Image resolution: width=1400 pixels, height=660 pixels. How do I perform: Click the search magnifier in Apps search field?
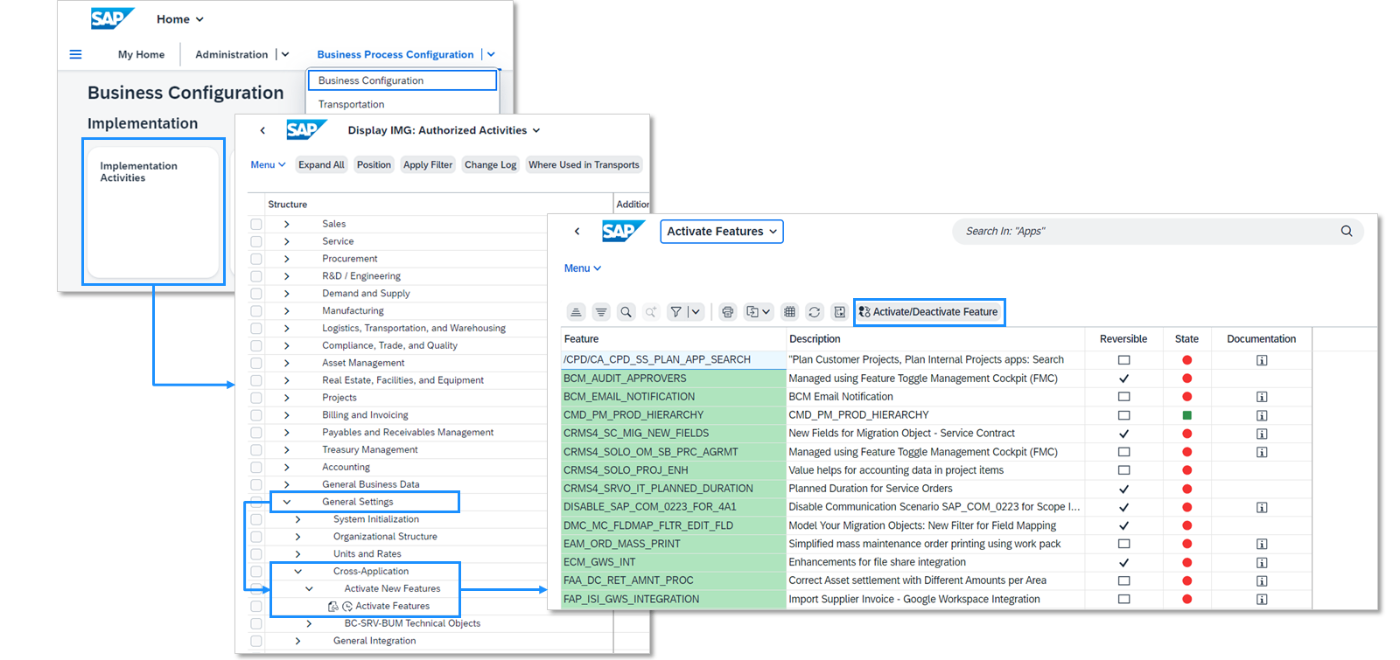[1346, 231]
